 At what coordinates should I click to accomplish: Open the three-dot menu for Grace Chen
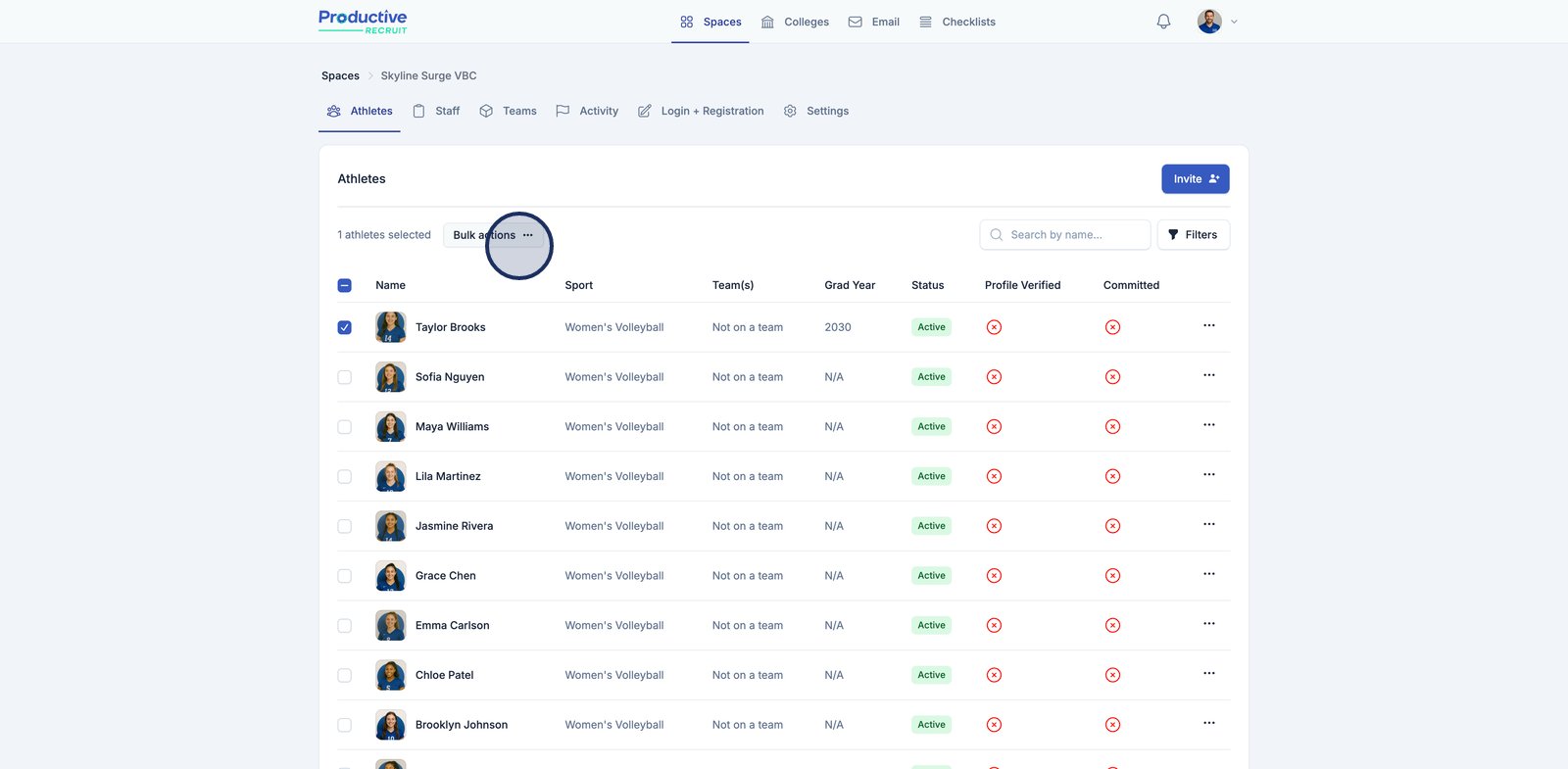point(1208,574)
